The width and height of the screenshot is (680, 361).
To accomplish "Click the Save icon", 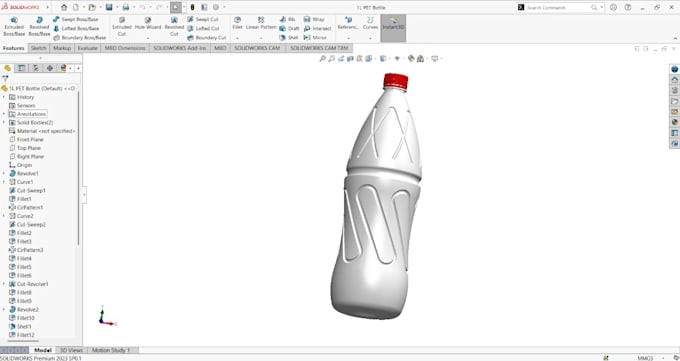I will pos(109,7).
